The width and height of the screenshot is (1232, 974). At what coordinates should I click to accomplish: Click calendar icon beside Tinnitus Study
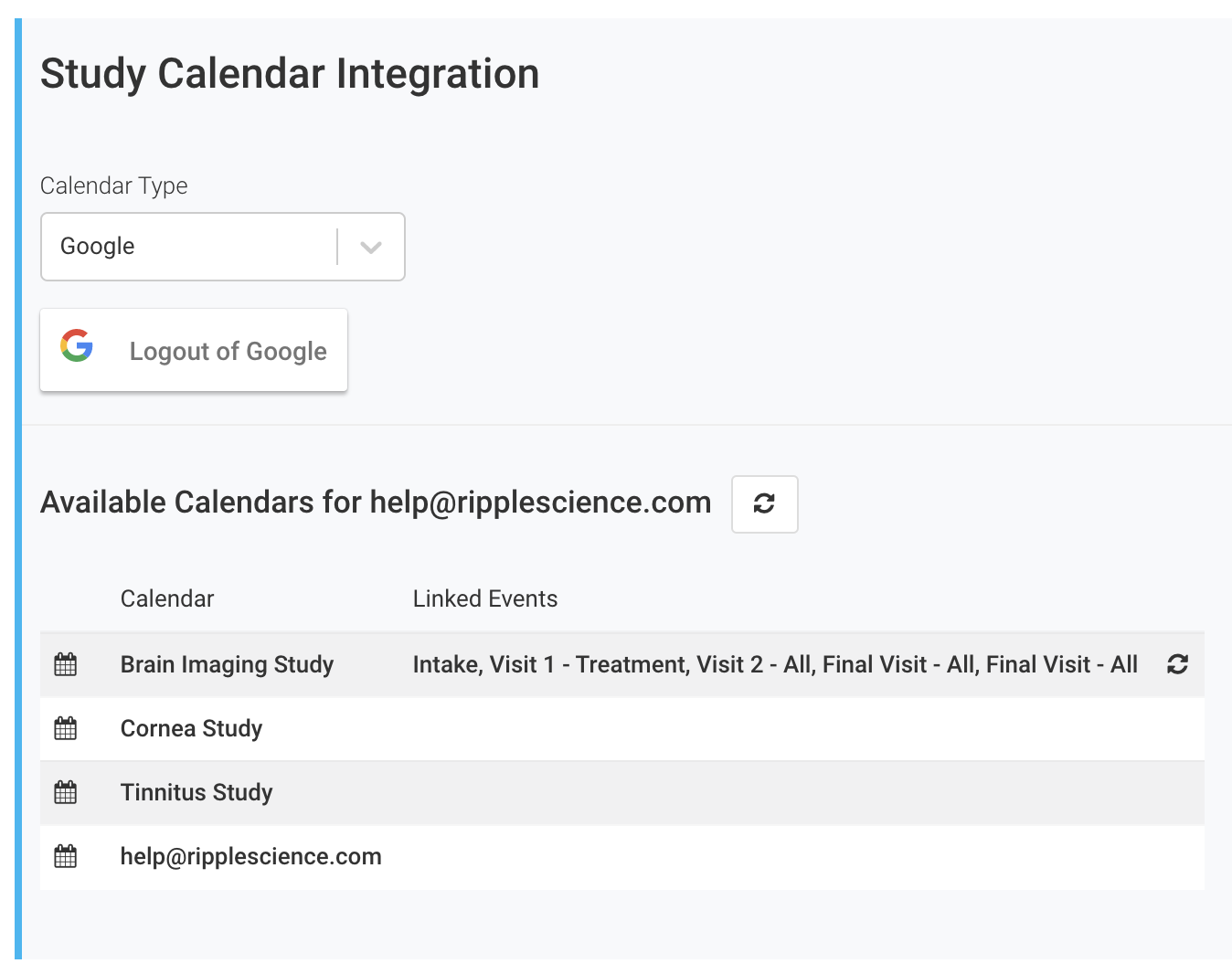66,792
